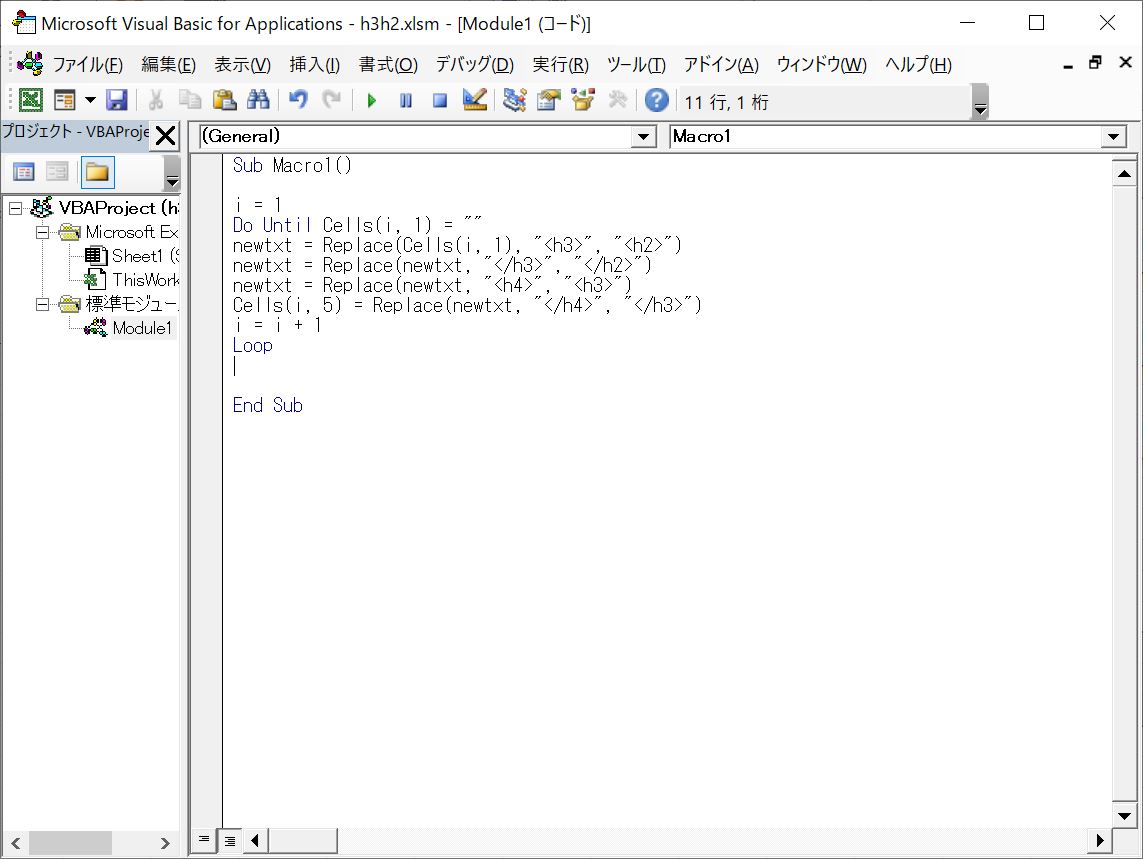Click View Code icon in project pane
Screen dimensions: 1143x859
(x=24, y=172)
